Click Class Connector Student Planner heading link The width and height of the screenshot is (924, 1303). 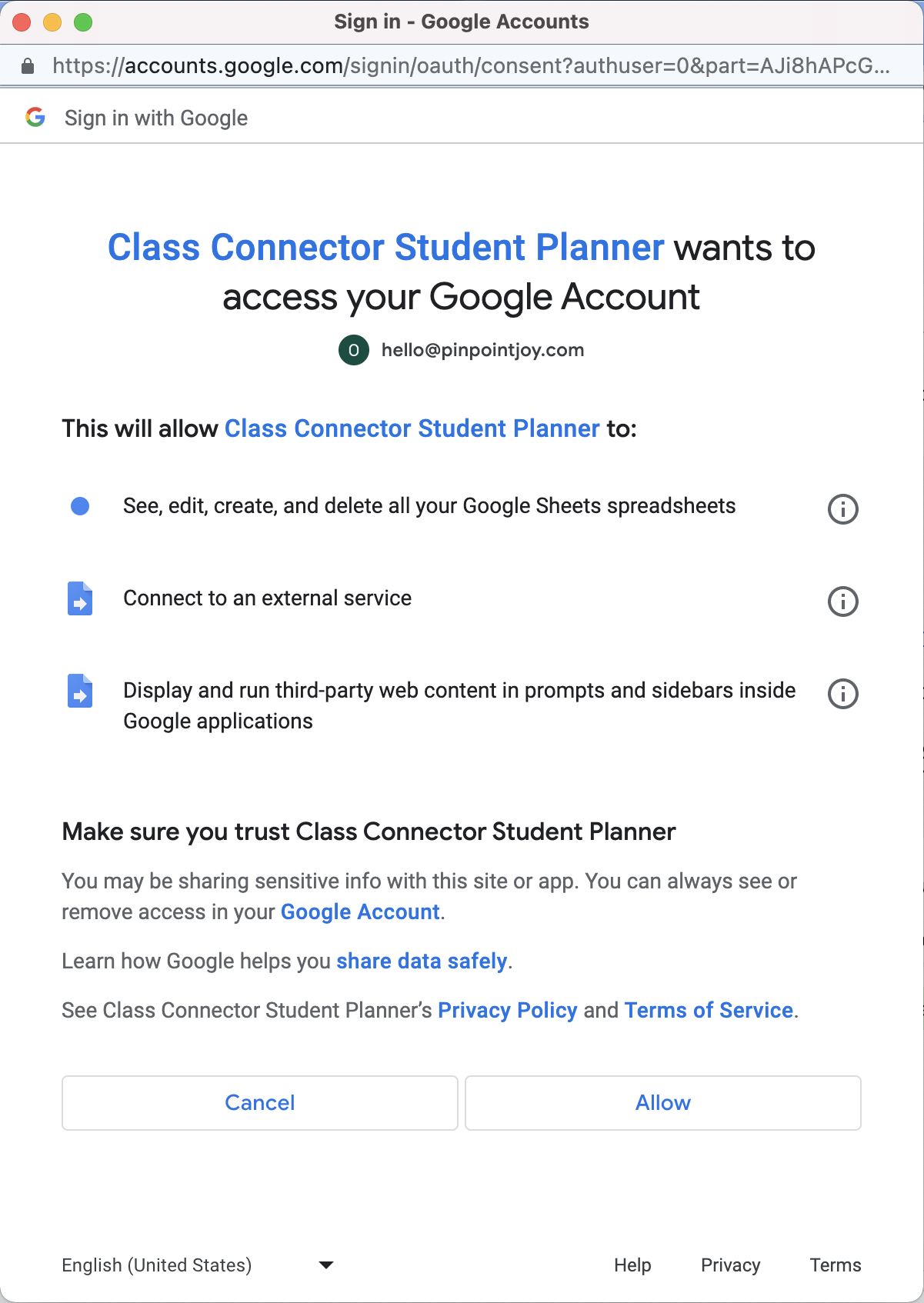pos(385,248)
